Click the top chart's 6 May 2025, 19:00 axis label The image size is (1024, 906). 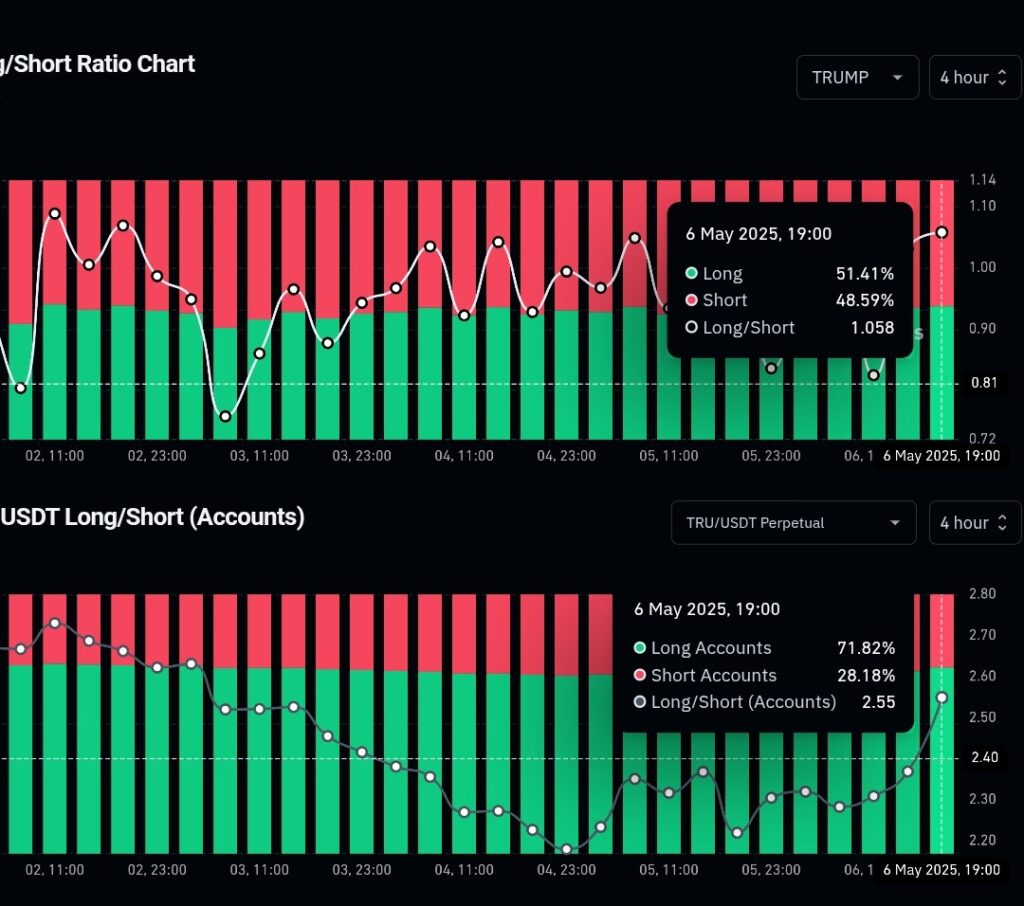click(x=940, y=456)
